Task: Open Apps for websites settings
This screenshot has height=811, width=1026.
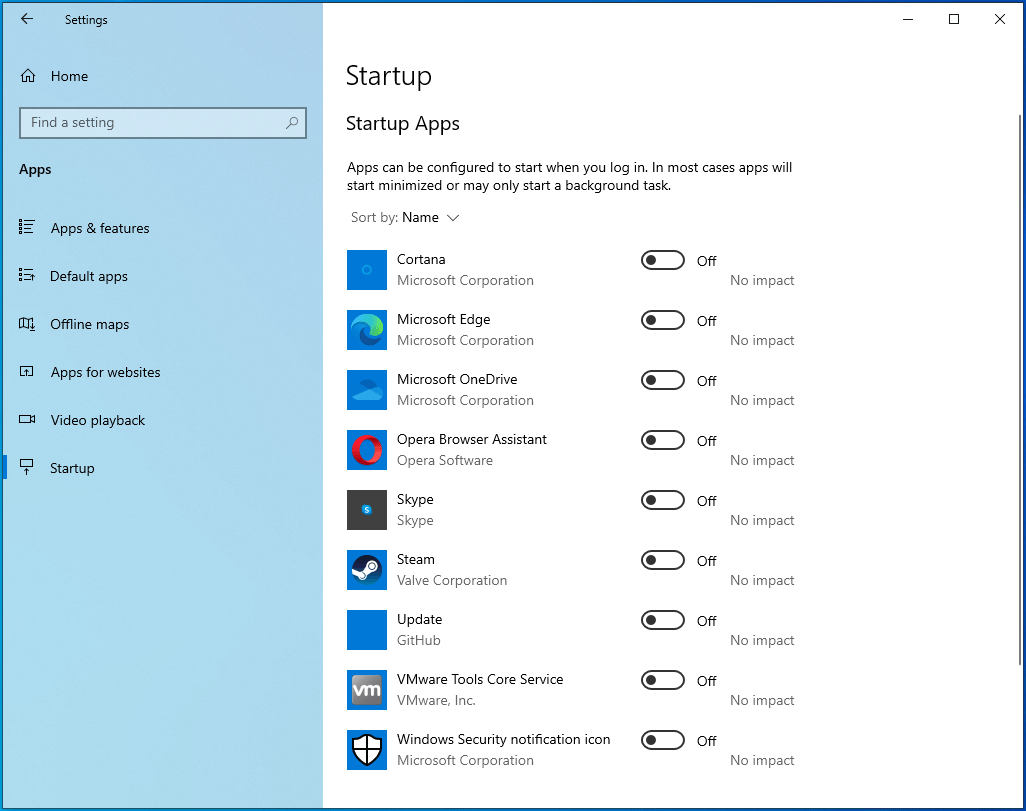Action: 105,372
